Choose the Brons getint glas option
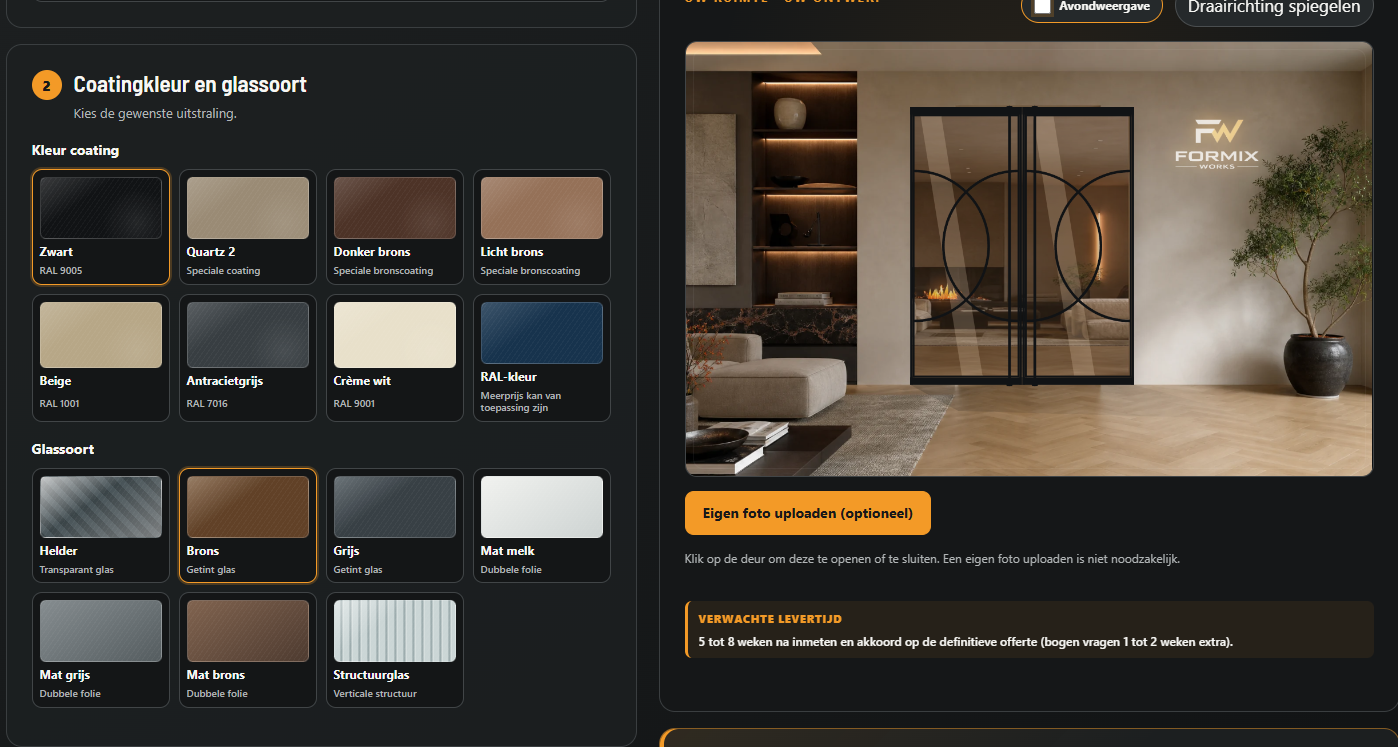Viewport: 1398px width, 747px height. 248,525
